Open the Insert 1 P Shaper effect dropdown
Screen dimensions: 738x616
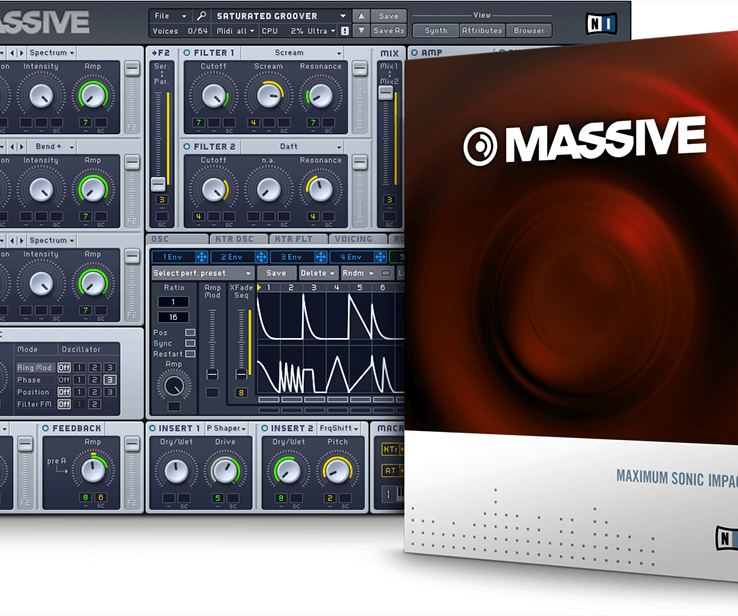click(x=226, y=428)
